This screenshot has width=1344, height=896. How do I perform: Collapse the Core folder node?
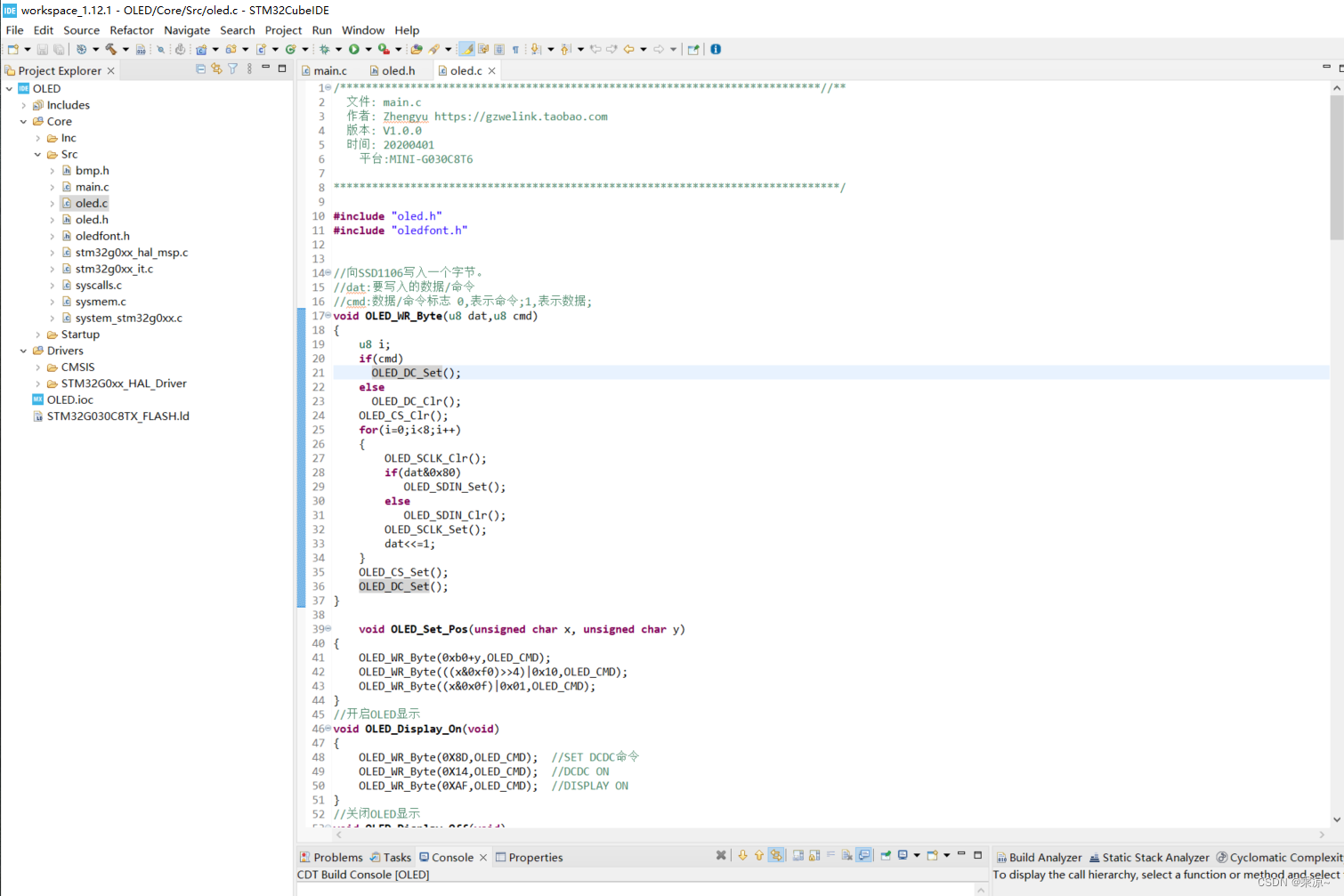click(x=23, y=122)
